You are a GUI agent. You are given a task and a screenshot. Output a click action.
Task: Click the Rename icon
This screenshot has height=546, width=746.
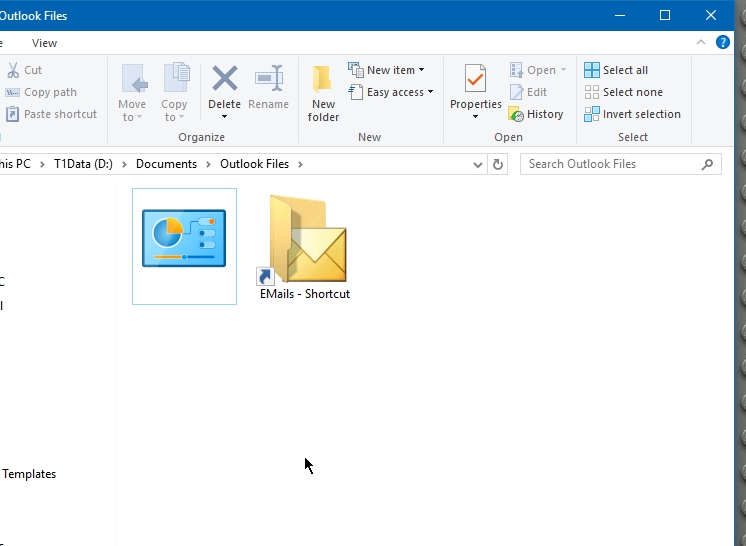(268, 80)
